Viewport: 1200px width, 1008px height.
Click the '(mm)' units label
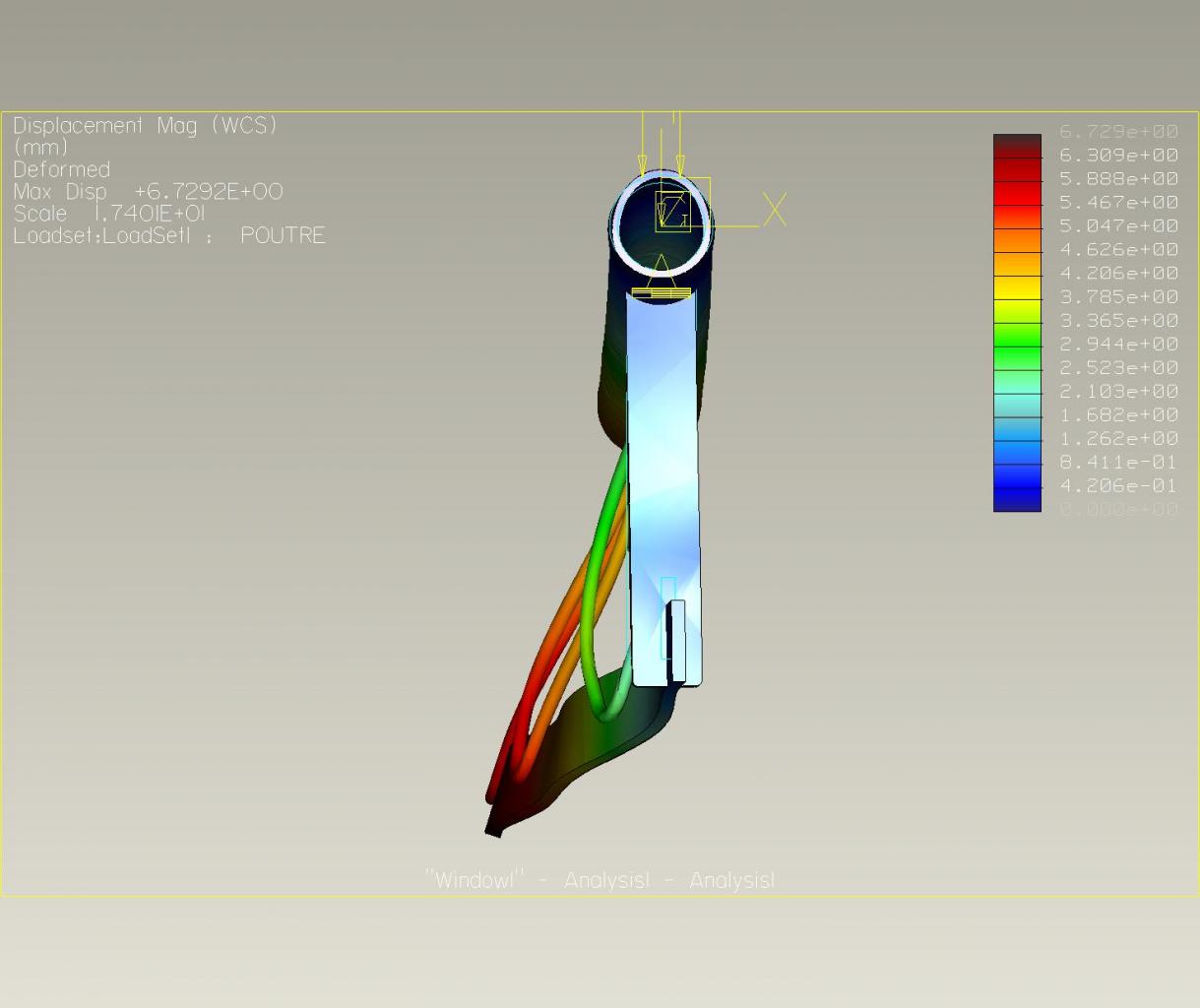pyautogui.click(x=40, y=148)
